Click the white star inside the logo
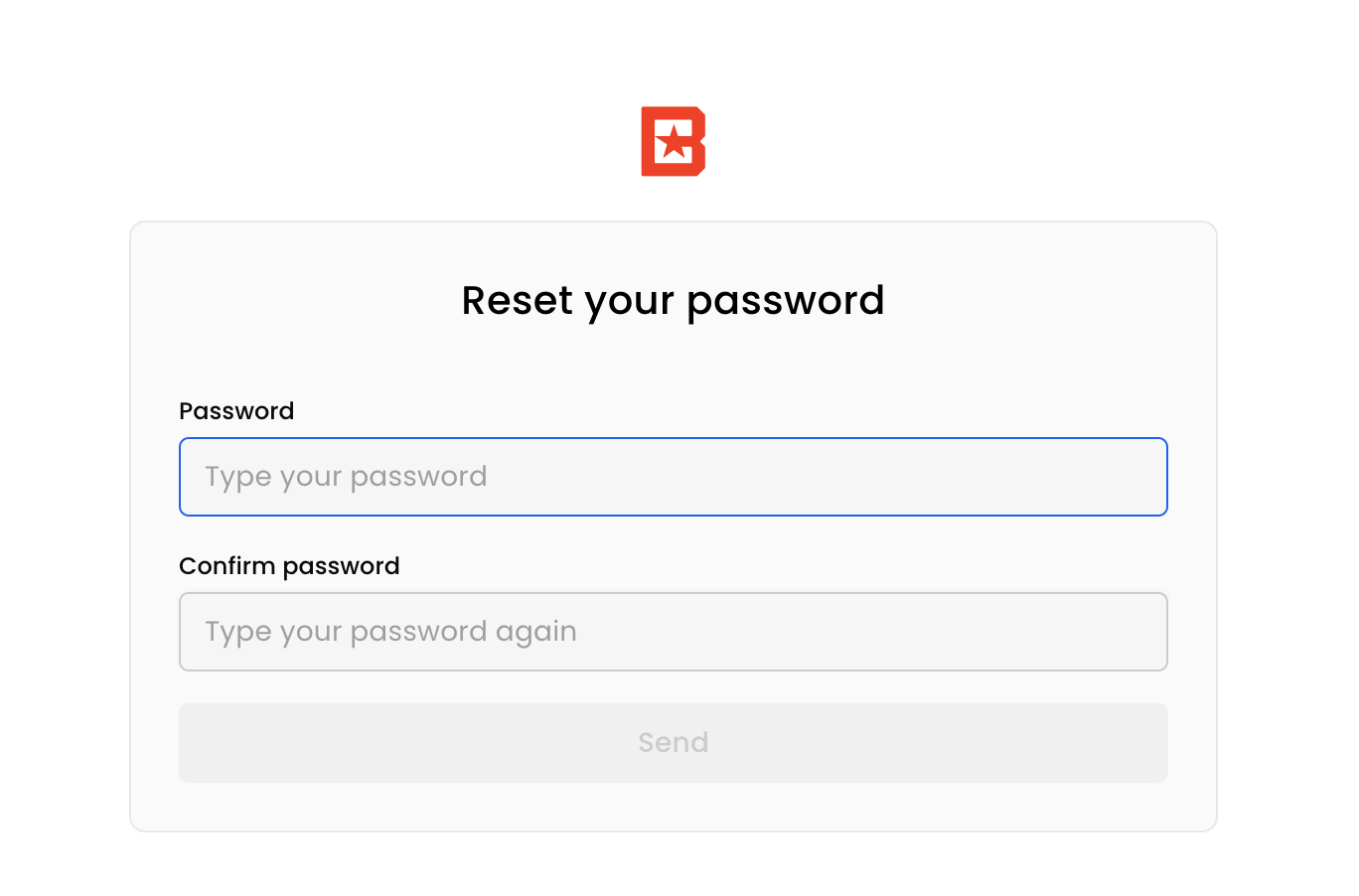 675,142
